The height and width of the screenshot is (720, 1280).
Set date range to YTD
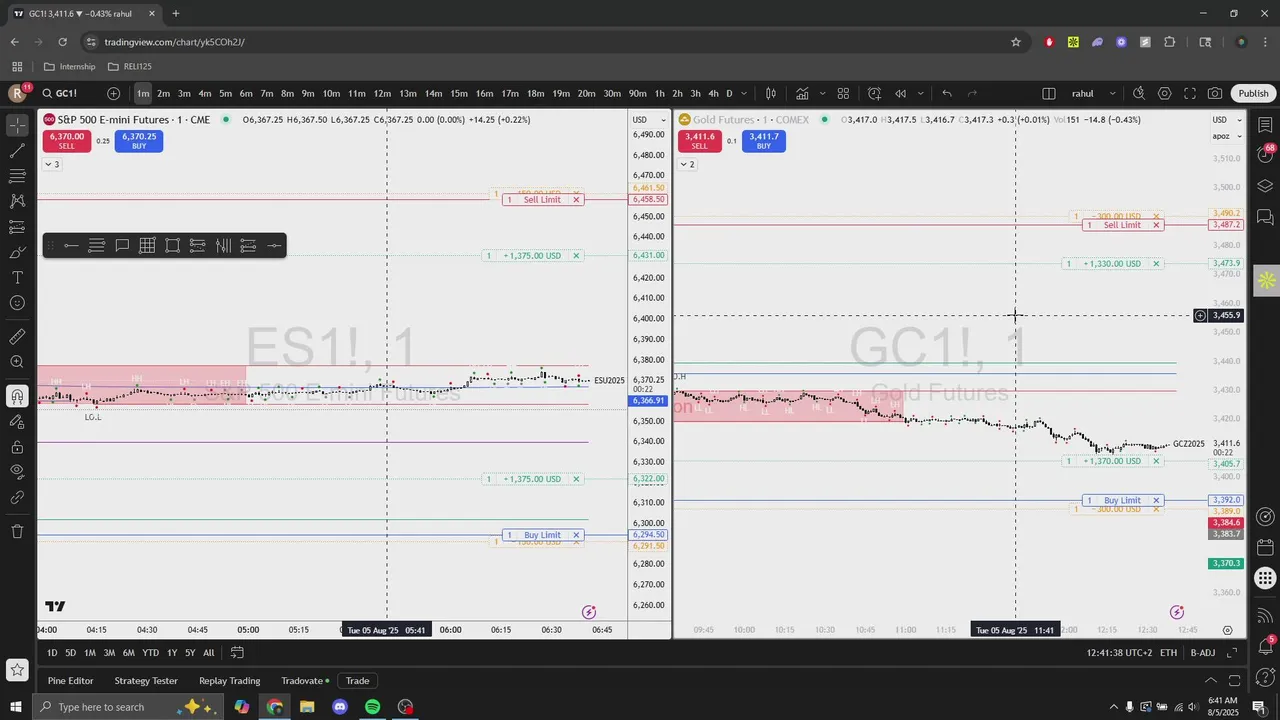pyautogui.click(x=150, y=653)
